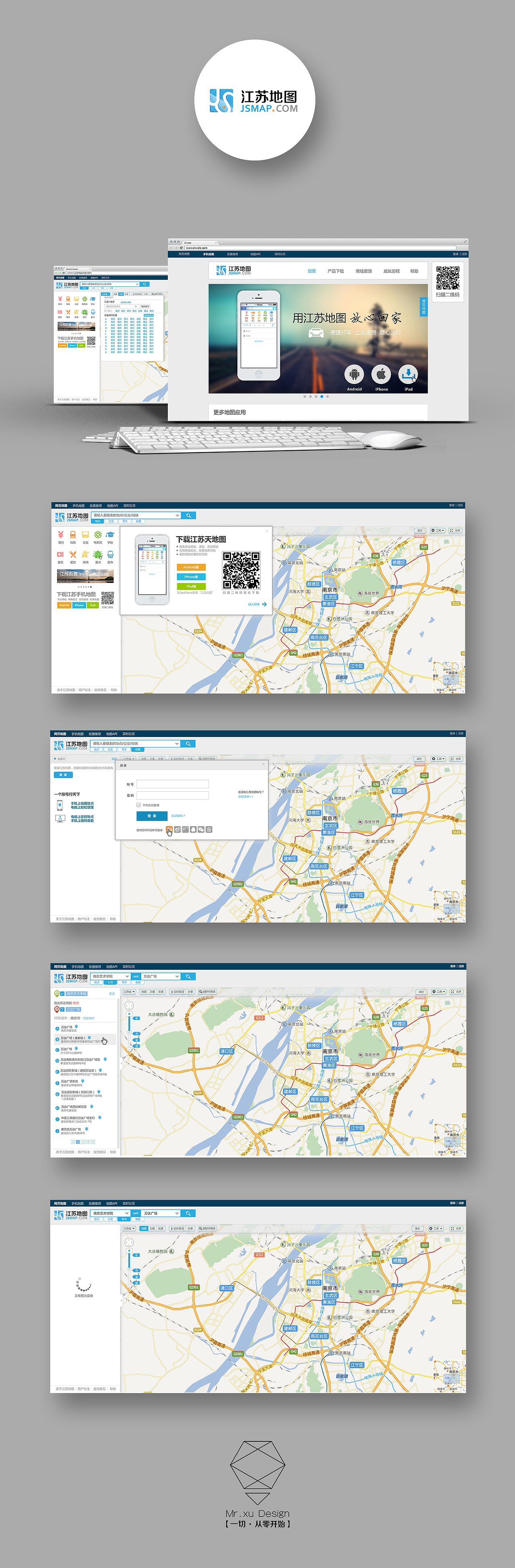Open 产品下载 on the homepage navigation
This screenshot has width=515, height=1568.
(x=335, y=271)
